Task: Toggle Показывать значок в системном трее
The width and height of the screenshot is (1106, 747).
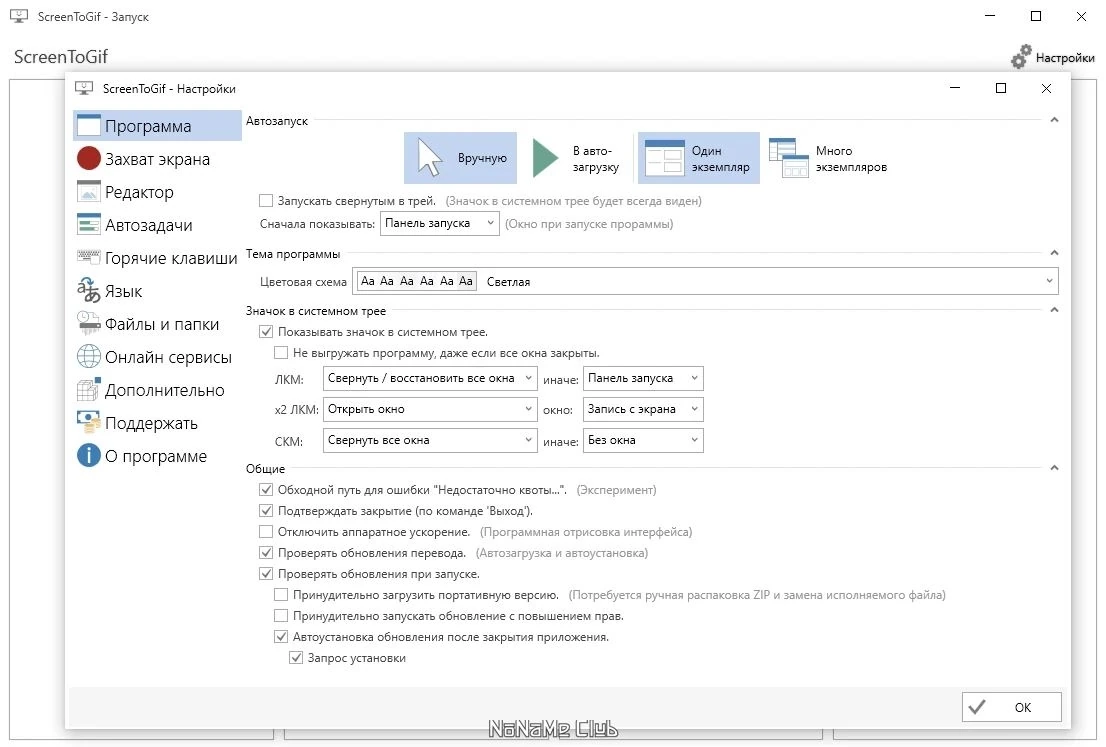Action: point(266,332)
